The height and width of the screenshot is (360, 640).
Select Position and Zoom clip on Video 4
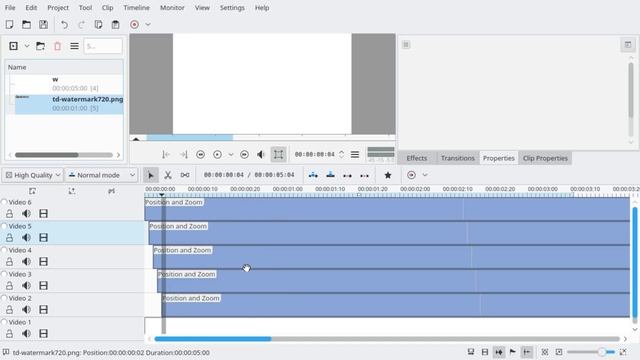(x=391, y=257)
